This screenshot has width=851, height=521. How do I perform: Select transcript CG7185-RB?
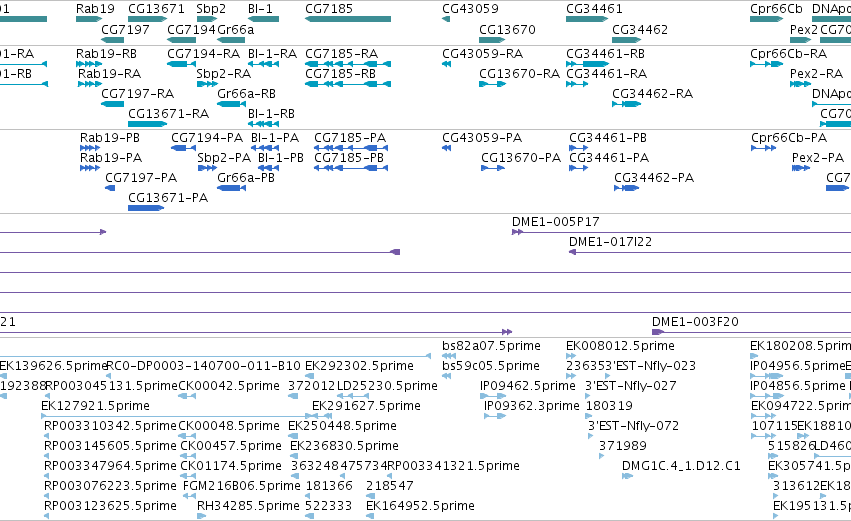click(x=348, y=84)
